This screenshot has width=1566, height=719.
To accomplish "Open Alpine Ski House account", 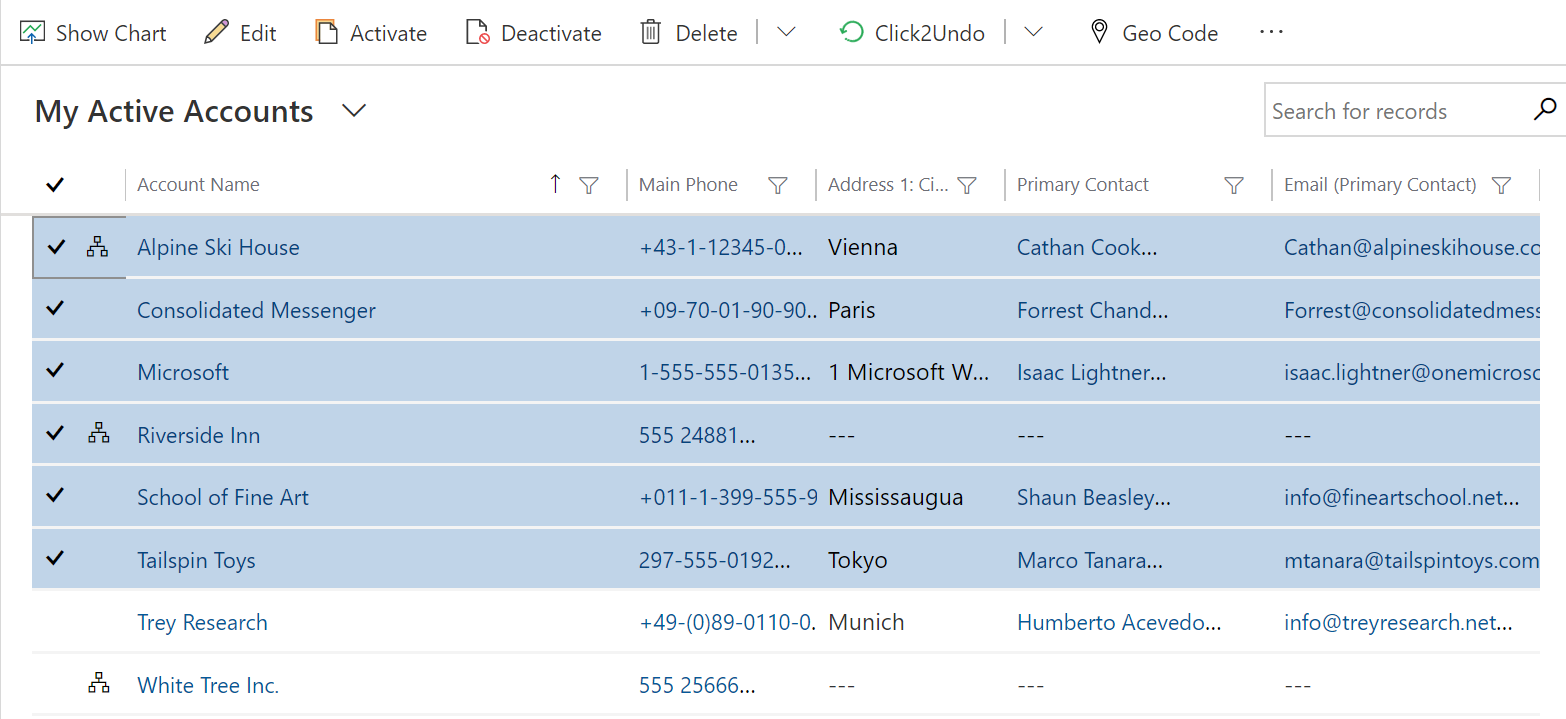I will tap(218, 247).
